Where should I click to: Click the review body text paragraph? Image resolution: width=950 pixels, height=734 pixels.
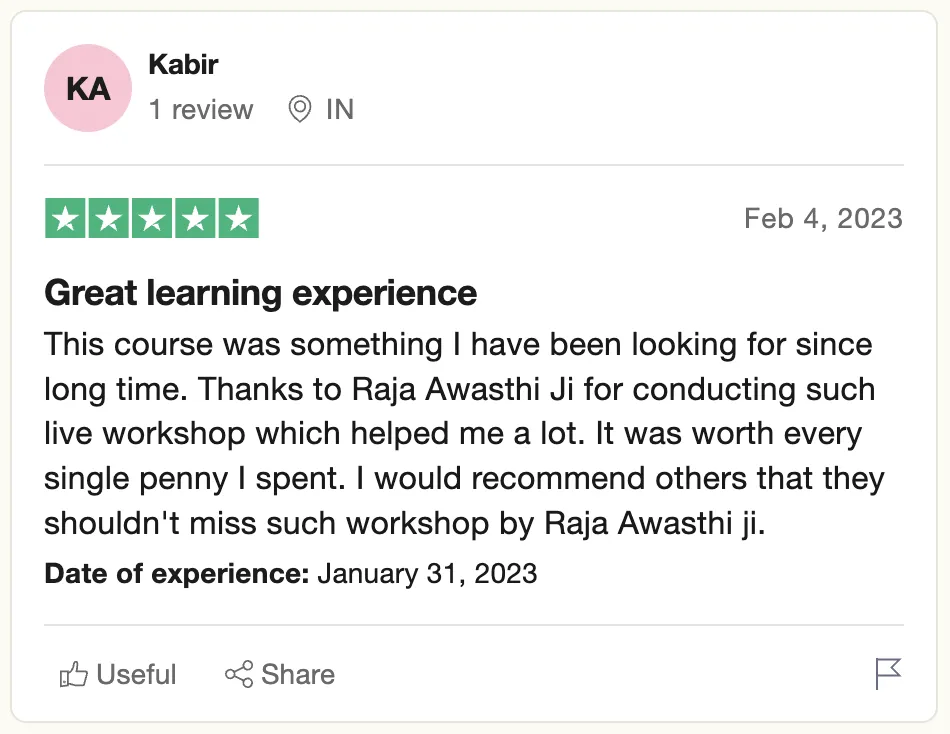click(465, 433)
